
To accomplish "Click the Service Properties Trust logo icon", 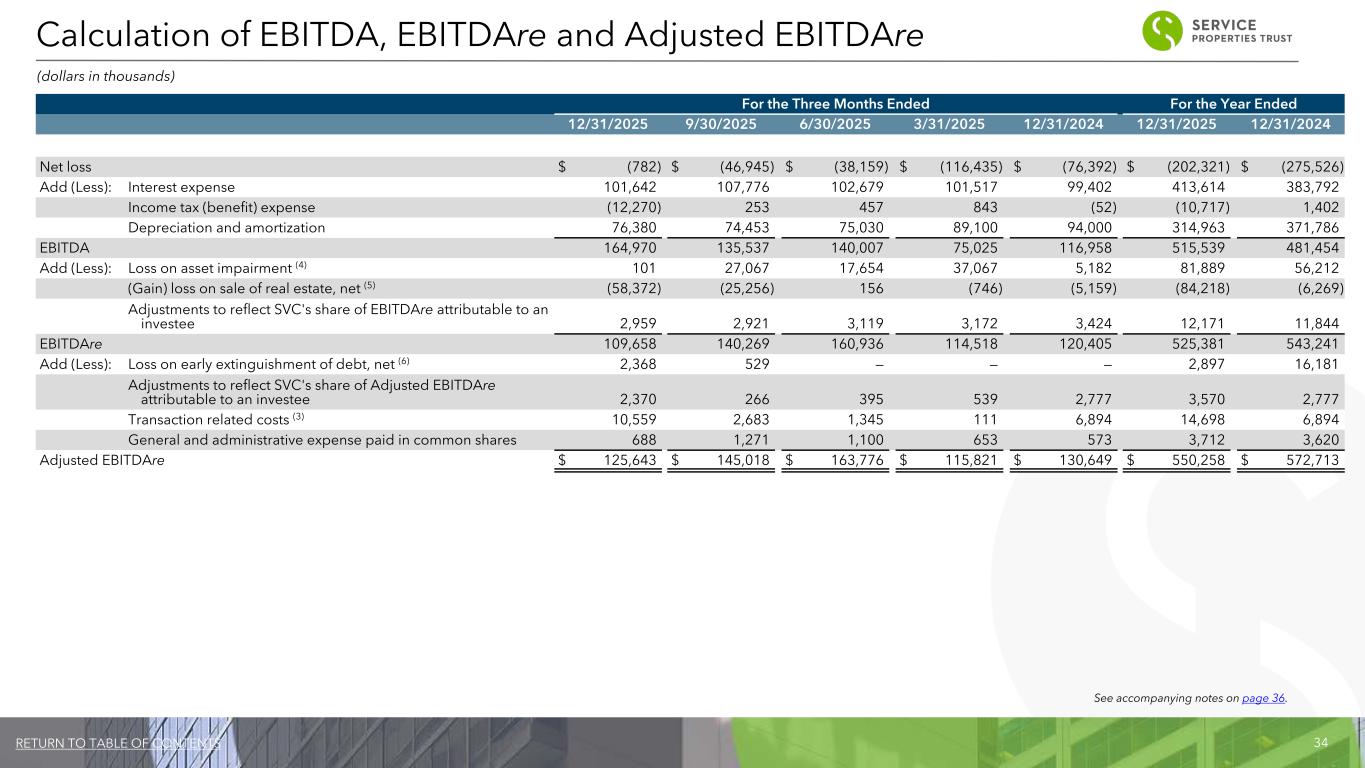I will pyautogui.click(x=1161, y=29).
